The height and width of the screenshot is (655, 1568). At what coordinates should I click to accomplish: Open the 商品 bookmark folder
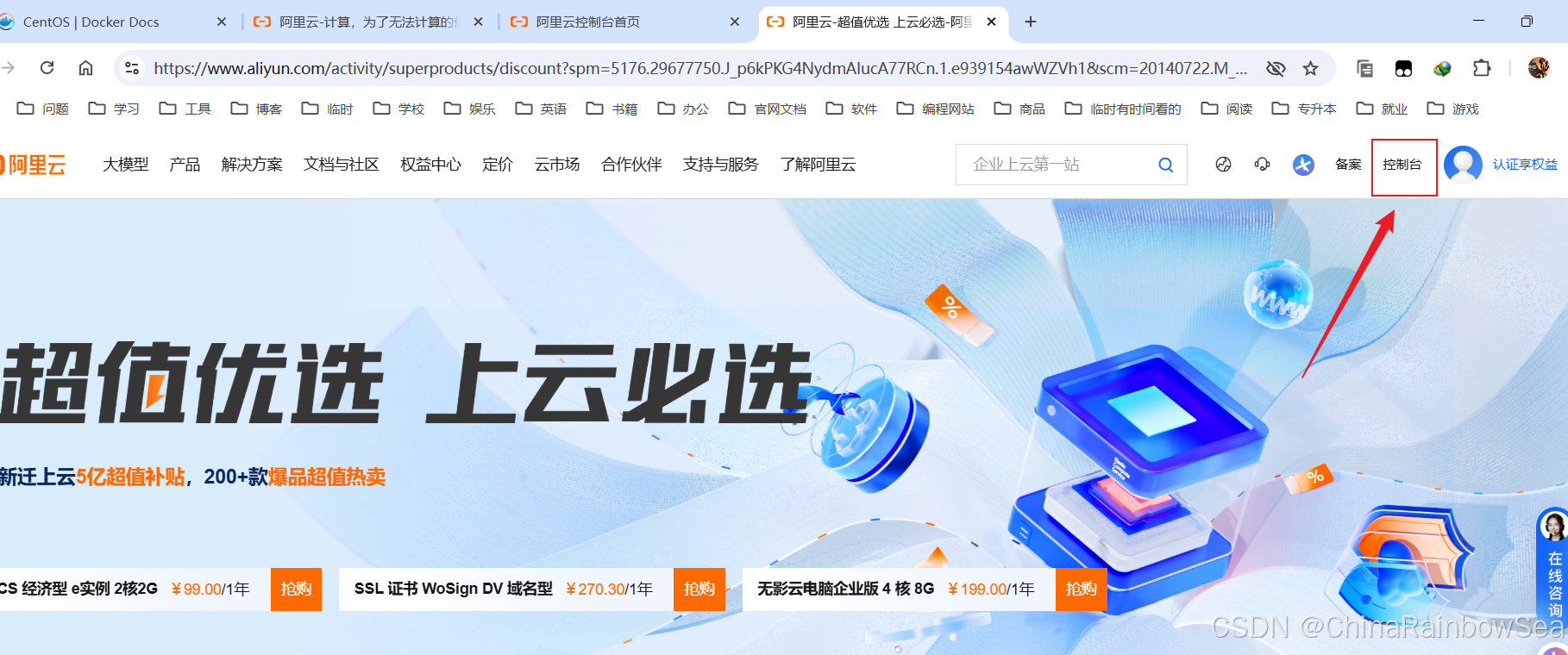pos(1019,109)
